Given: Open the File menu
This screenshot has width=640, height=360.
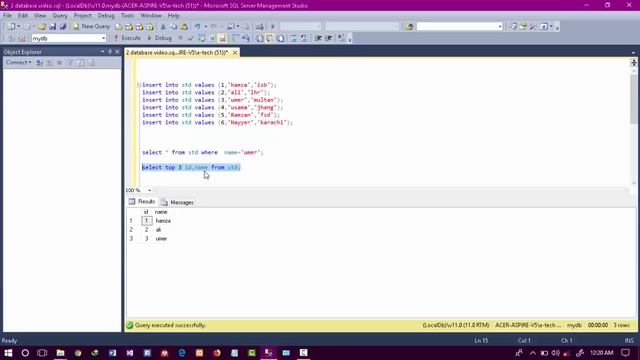Looking at the screenshot, I should click(x=7, y=16).
